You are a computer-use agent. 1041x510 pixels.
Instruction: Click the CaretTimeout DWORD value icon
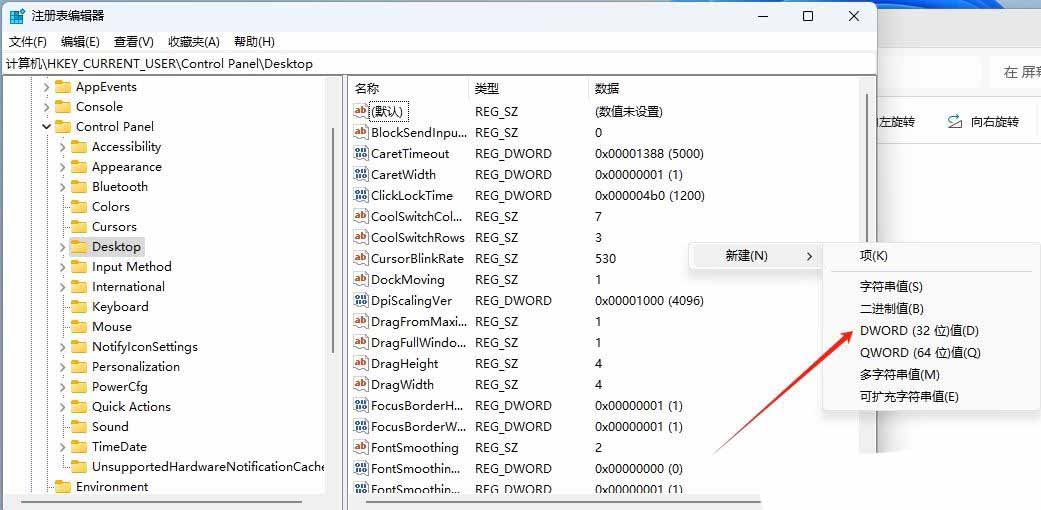[x=361, y=154]
